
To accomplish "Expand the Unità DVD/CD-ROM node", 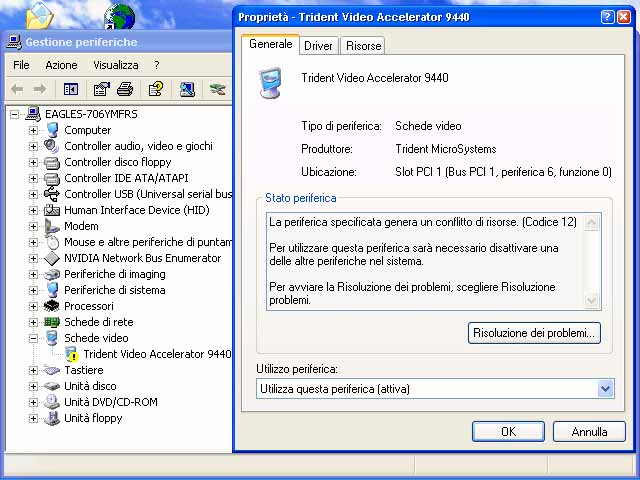I will [33, 402].
